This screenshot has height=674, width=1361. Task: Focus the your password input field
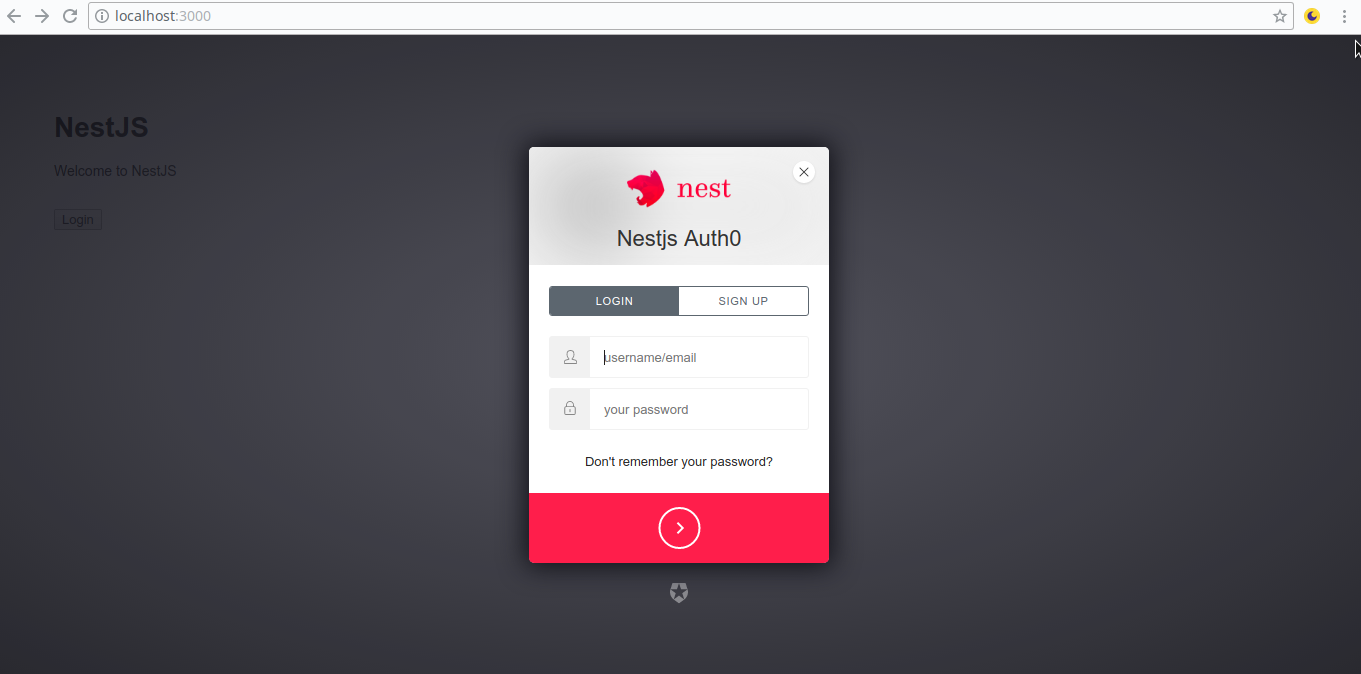tap(699, 409)
